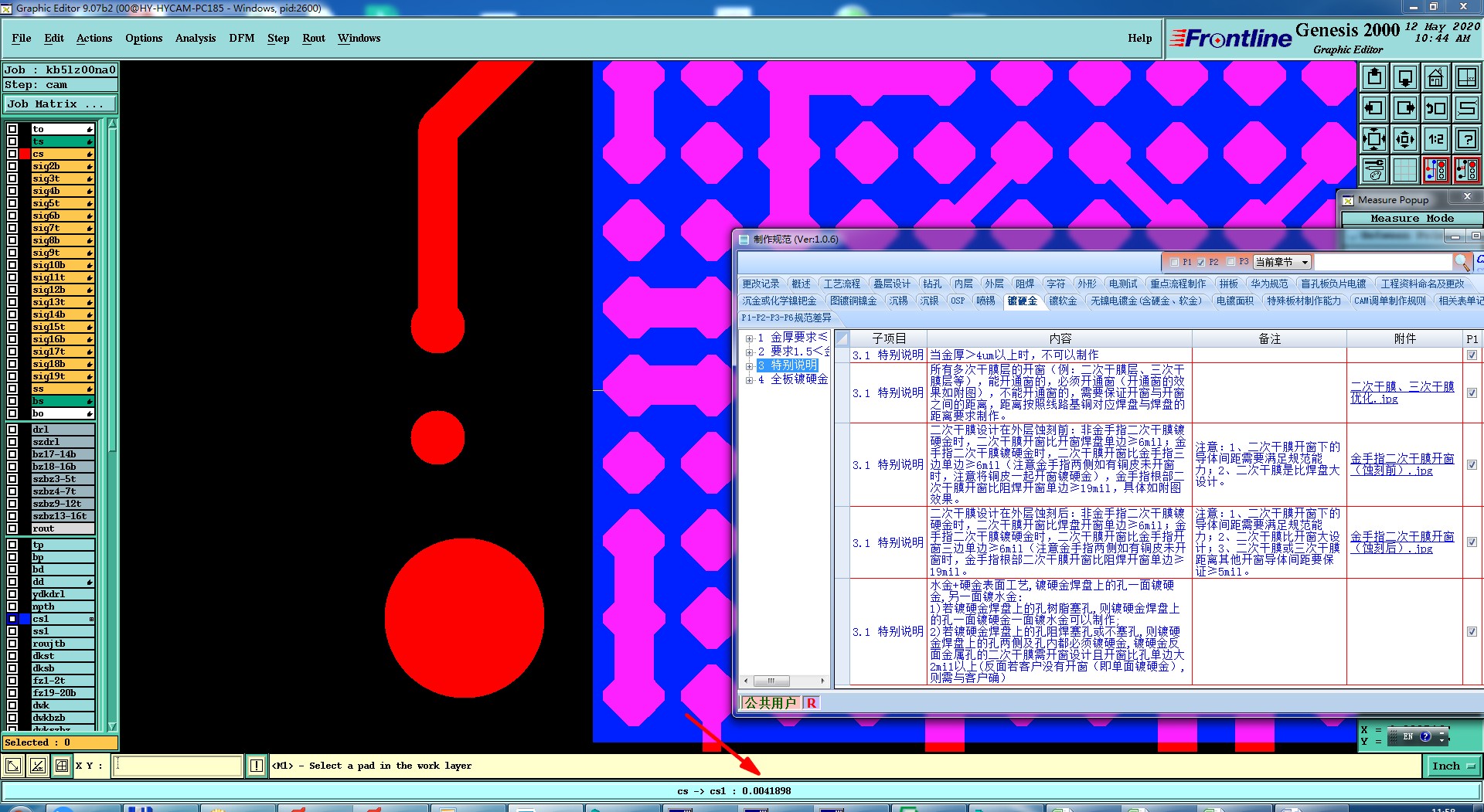Click the black net traffic-light icon
This screenshot has height=812, width=1484.
click(1467, 170)
